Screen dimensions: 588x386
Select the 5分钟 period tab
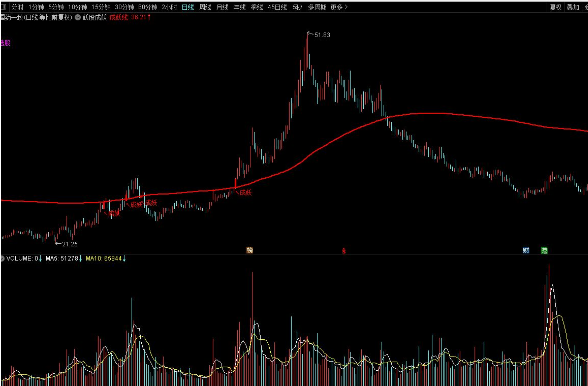click(x=56, y=7)
